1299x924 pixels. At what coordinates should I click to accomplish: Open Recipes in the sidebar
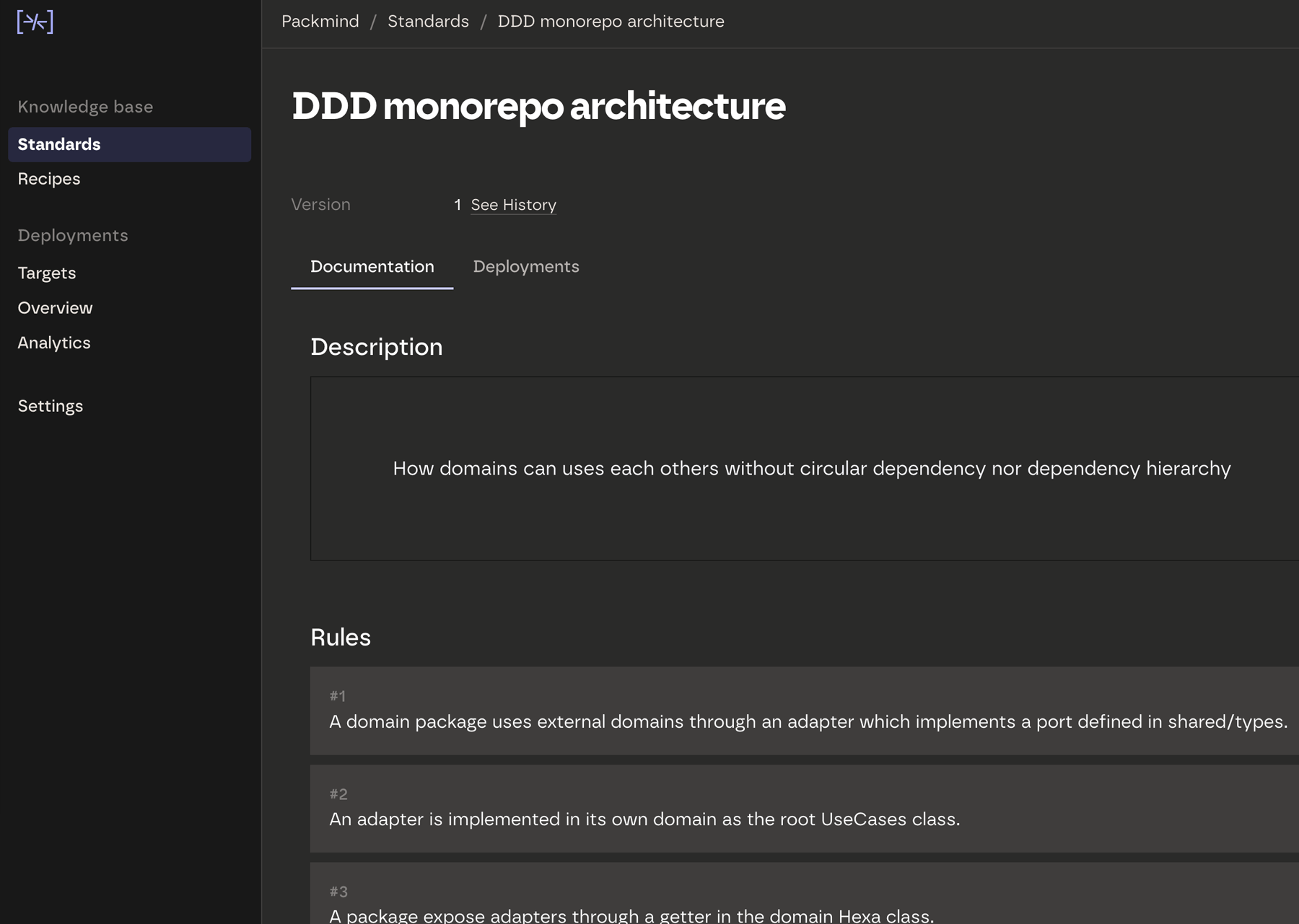pos(49,179)
